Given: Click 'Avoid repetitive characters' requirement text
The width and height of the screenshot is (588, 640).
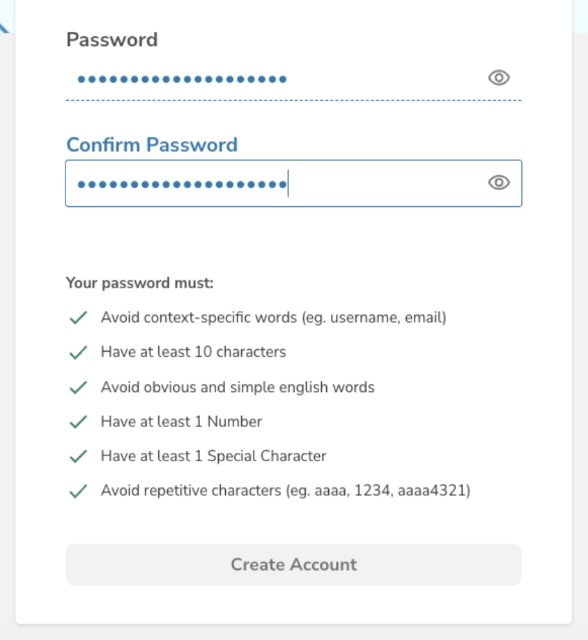Looking at the screenshot, I should (x=286, y=490).
